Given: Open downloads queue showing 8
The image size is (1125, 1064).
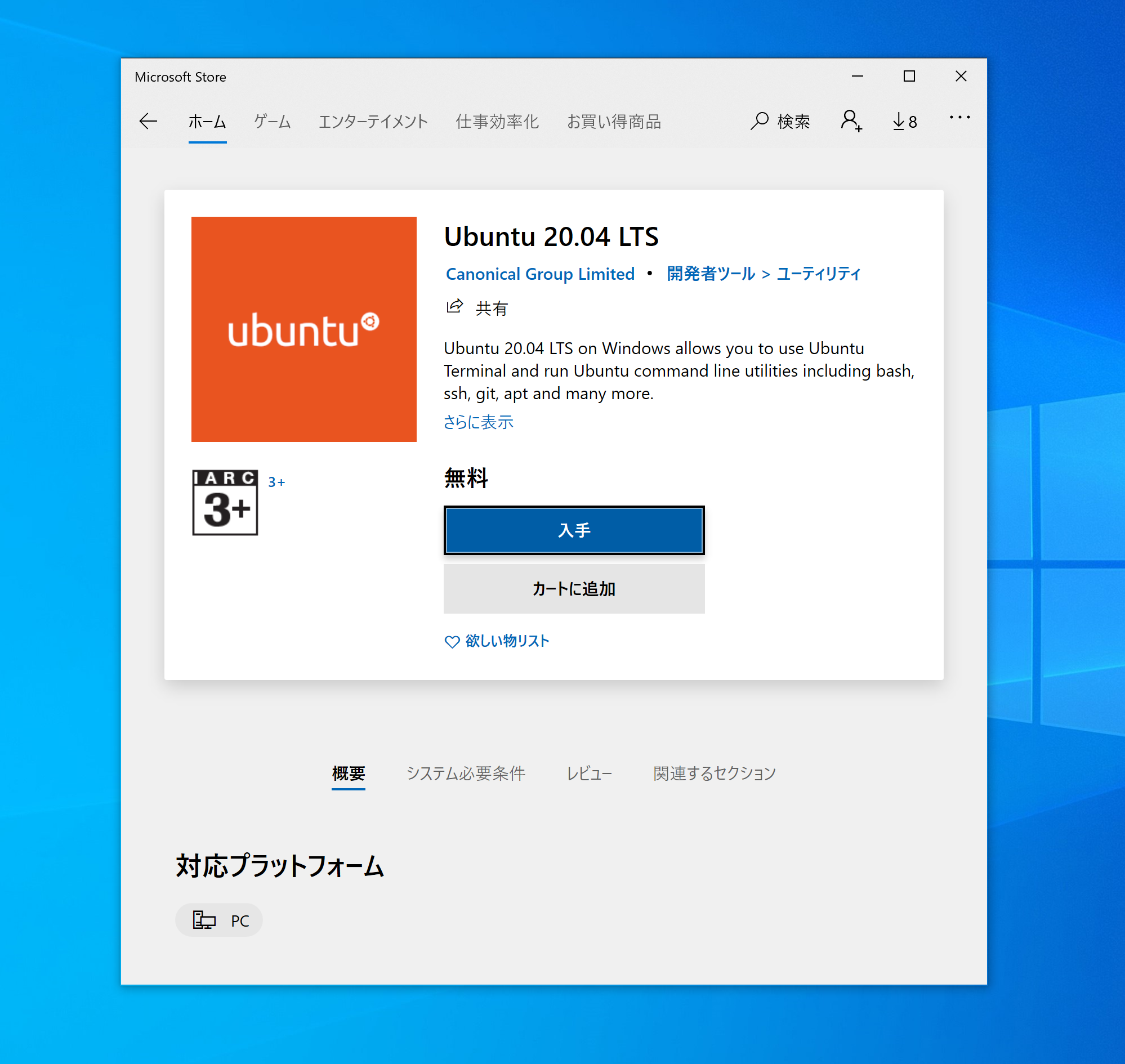Looking at the screenshot, I should pyautogui.click(x=905, y=122).
